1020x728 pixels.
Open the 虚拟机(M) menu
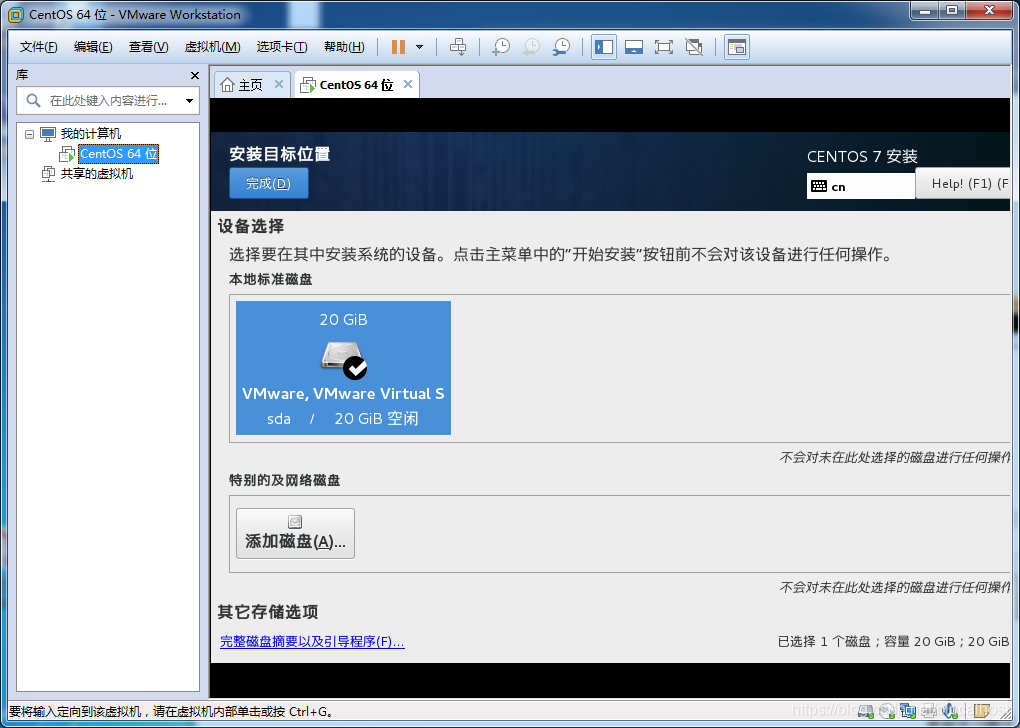pyautogui.click(x=213, y=47)
